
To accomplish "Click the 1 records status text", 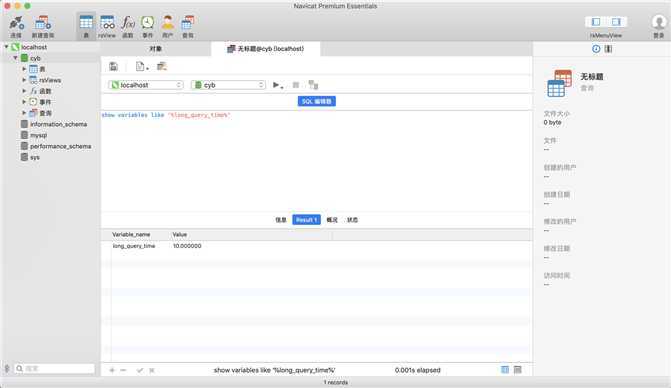I will click(336, 382).
